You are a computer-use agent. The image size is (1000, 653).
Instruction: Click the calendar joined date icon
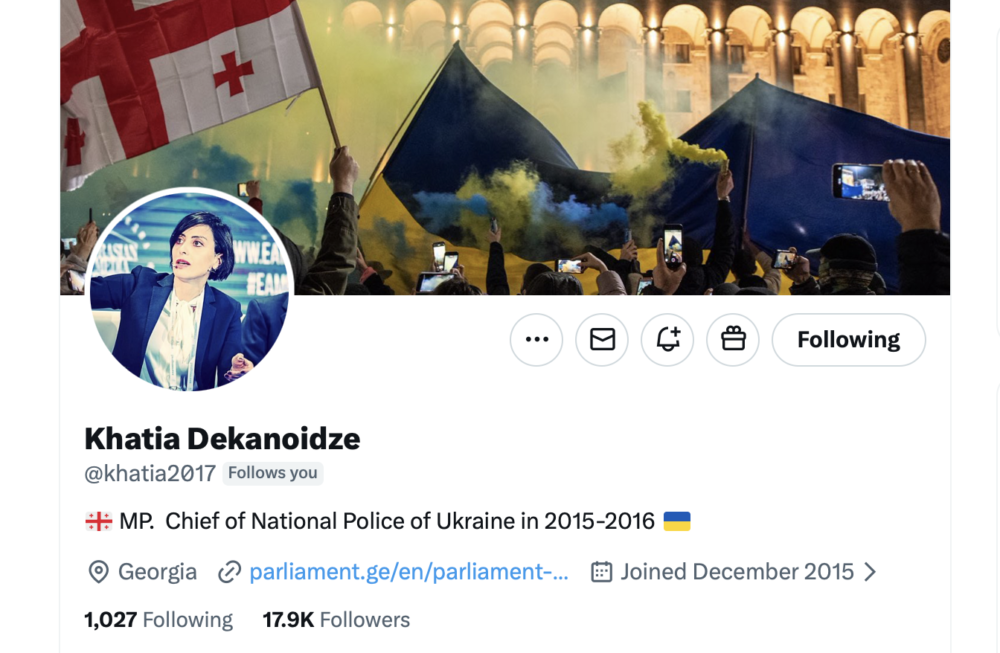[601, 572]
